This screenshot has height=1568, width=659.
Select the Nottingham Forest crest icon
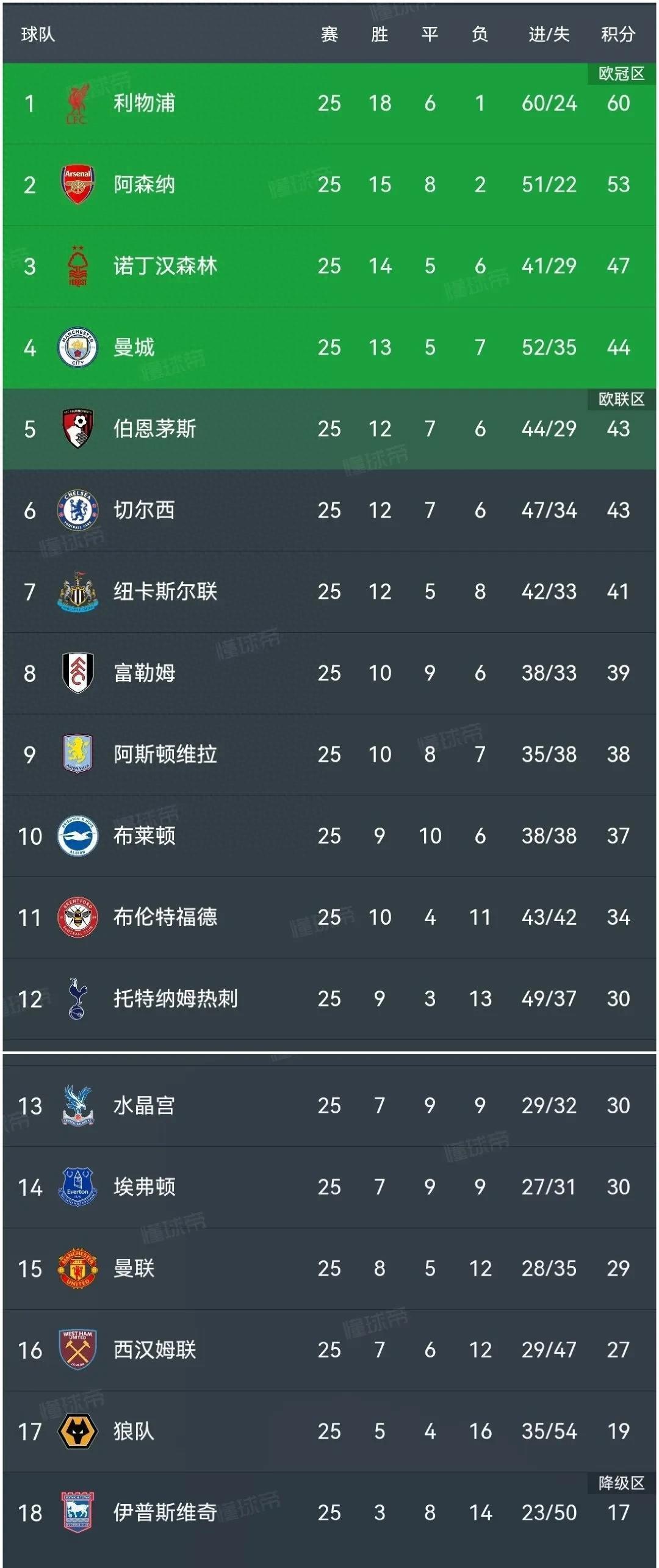(x=77, y=266)
